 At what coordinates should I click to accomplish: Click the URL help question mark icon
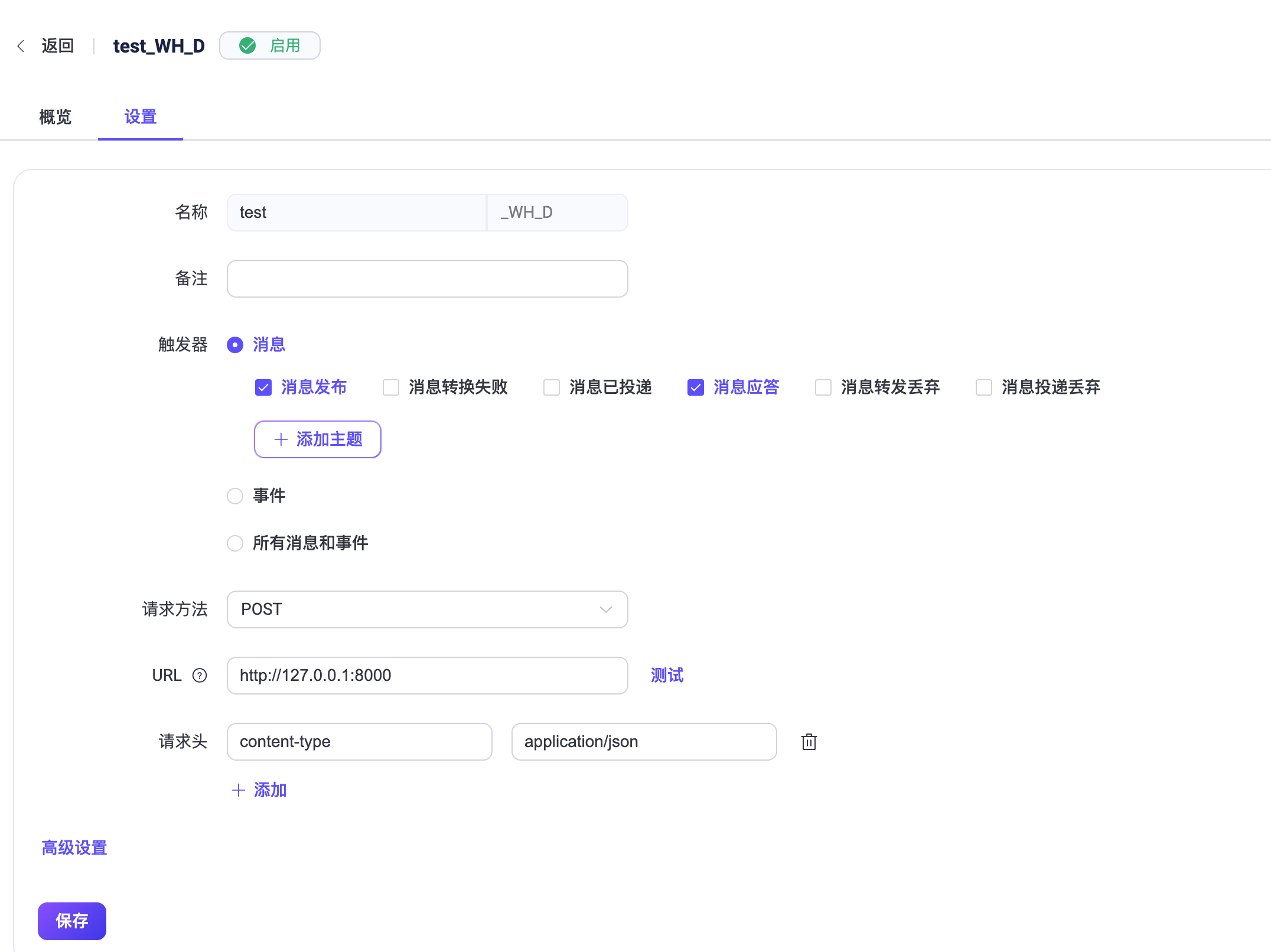tap(200, 675)
